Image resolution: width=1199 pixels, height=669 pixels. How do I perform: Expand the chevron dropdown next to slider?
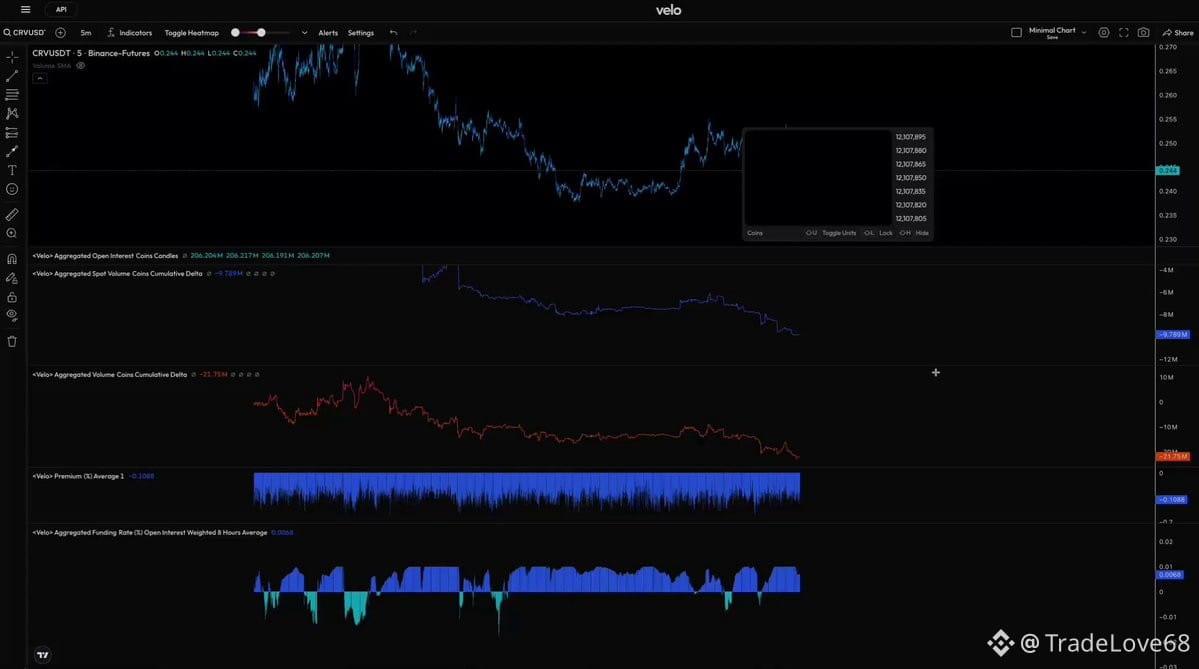[x=304, y=33]
